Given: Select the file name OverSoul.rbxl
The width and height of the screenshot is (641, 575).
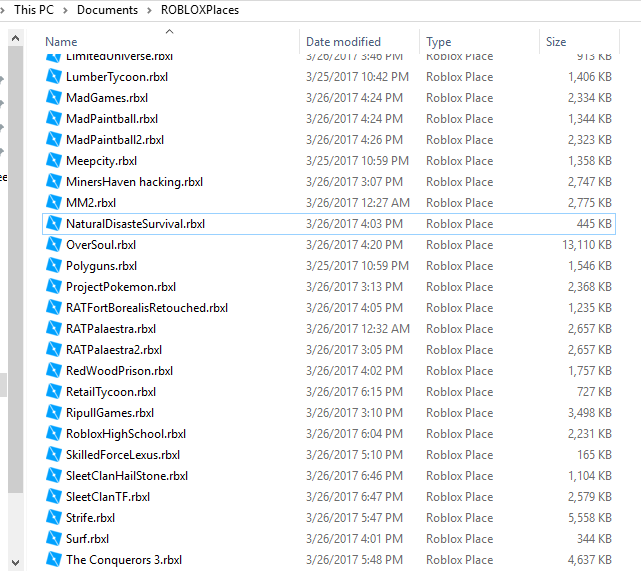Looking at the screenshot, I should 101,245.
